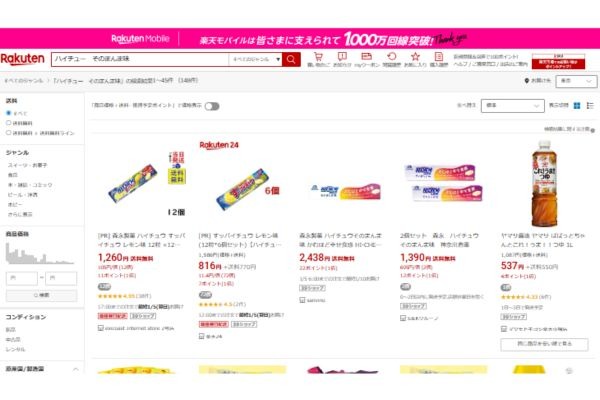The width and height of the screenshot is (600, 400).
Task: Click the Rakuten logo
Action: (x=23, y=59)
